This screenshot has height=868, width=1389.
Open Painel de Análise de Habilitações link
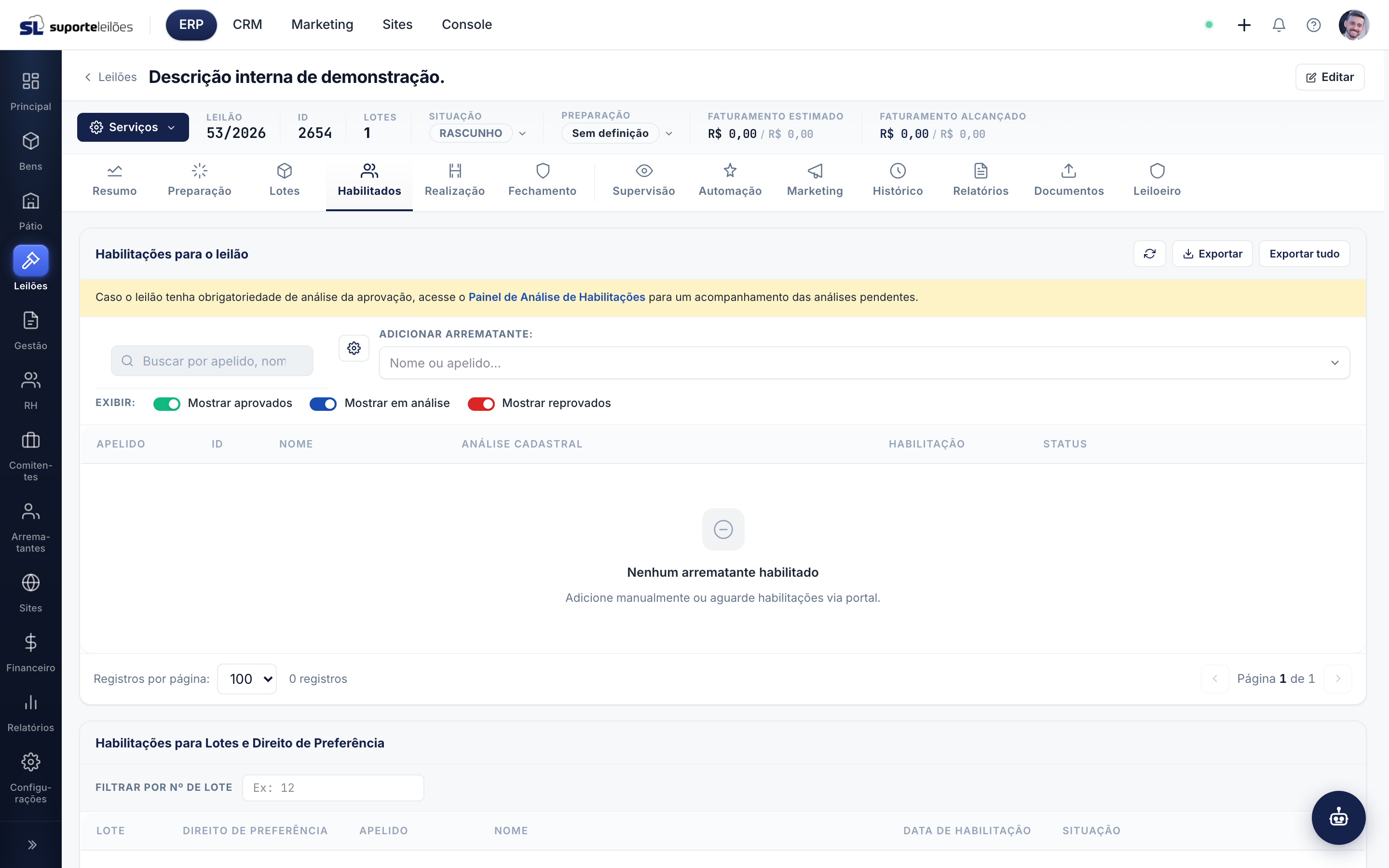(x=556, y=297)
